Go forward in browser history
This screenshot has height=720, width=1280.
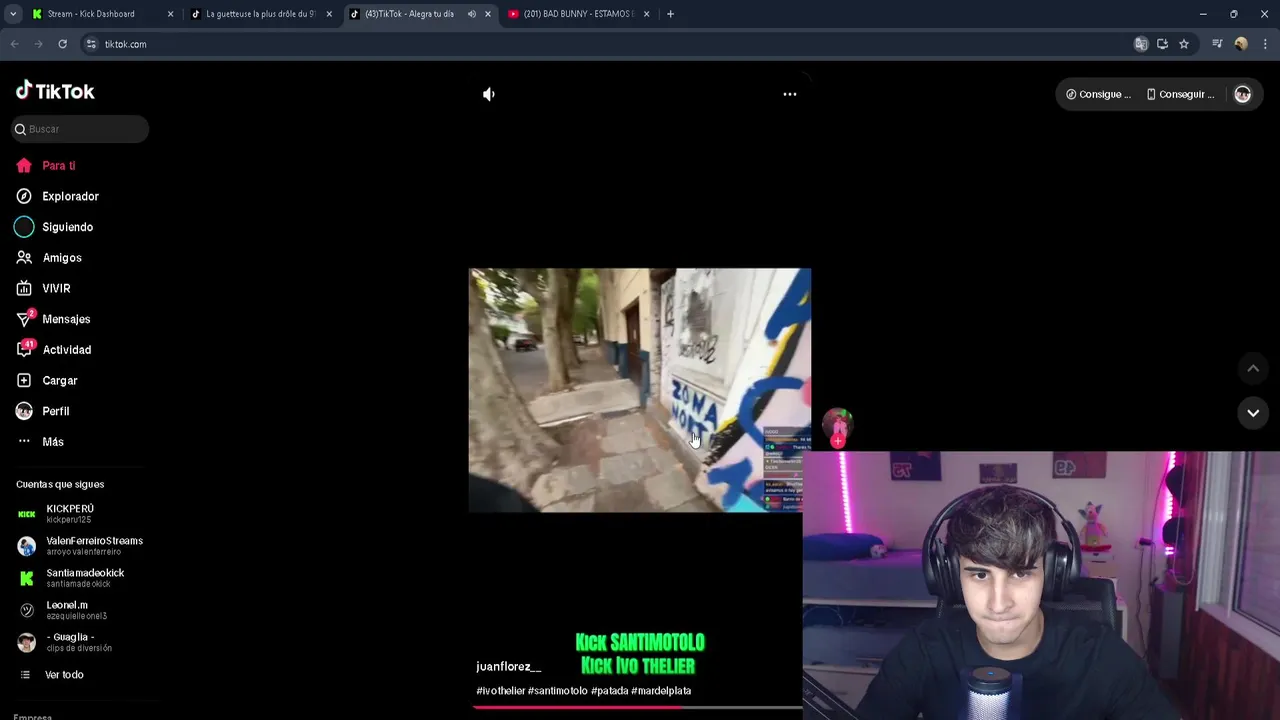click(39, 44)
